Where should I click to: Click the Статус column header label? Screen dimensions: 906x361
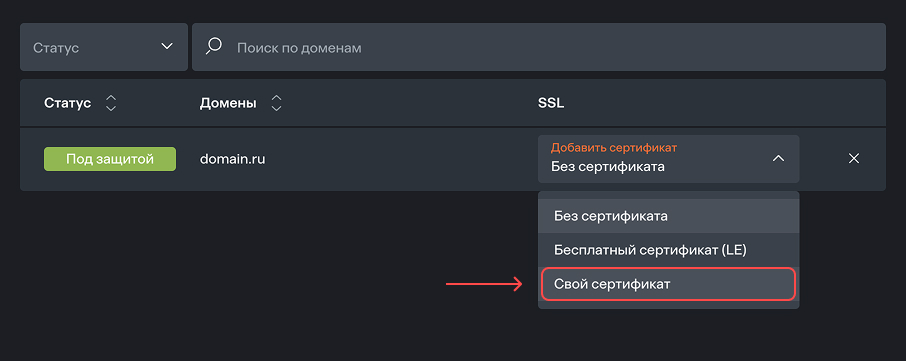point(68,103)
